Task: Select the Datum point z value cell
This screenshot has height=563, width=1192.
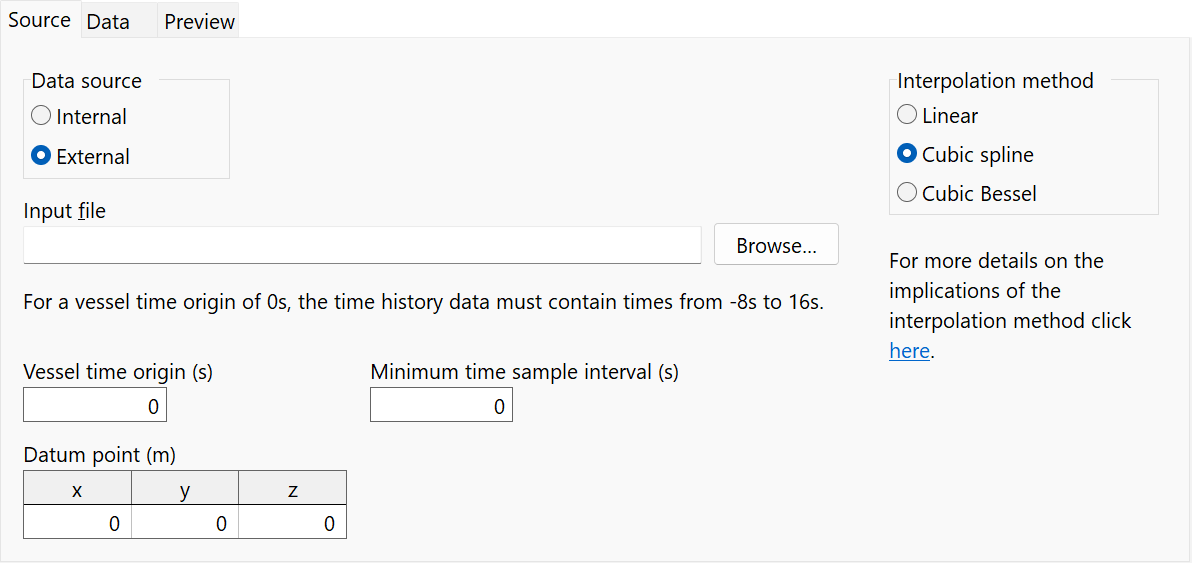Action: 293,523
